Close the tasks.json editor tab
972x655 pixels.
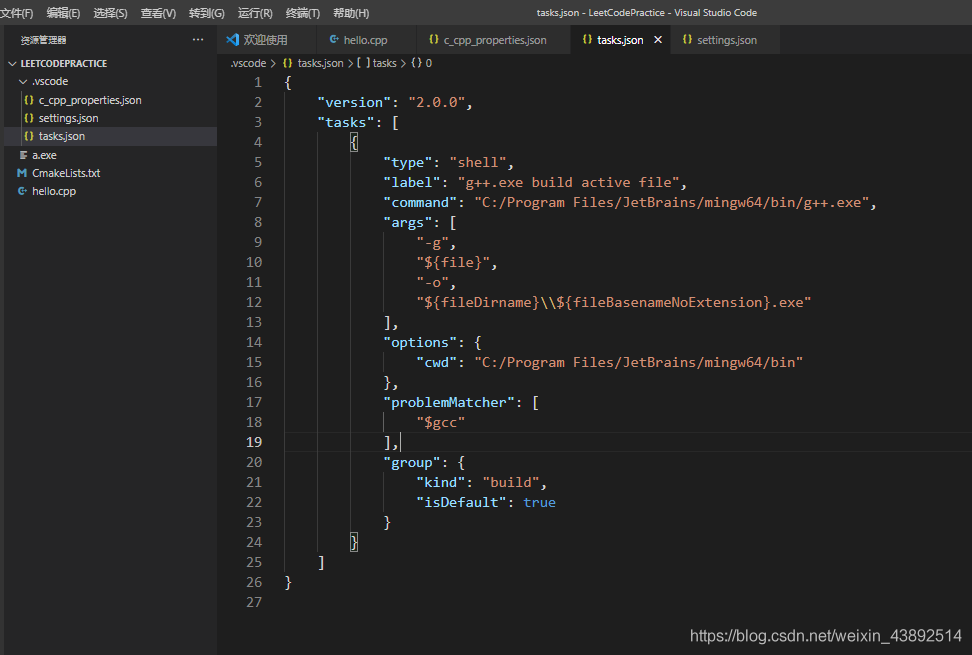point(657,40)
